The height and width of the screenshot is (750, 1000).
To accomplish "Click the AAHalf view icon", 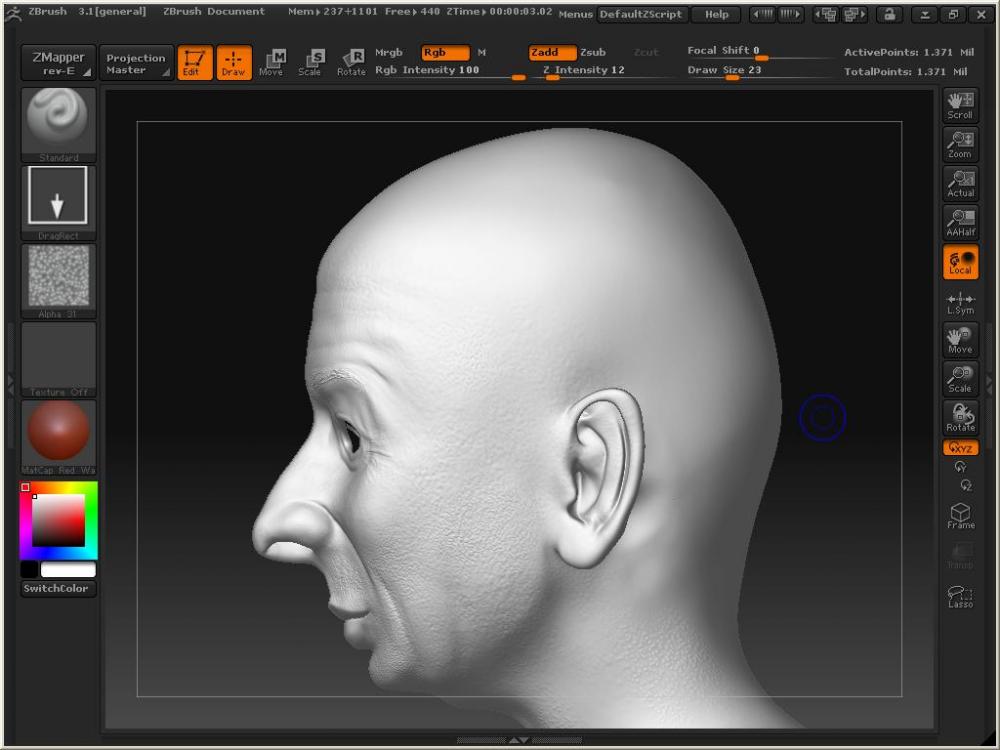I will [960, 223].
